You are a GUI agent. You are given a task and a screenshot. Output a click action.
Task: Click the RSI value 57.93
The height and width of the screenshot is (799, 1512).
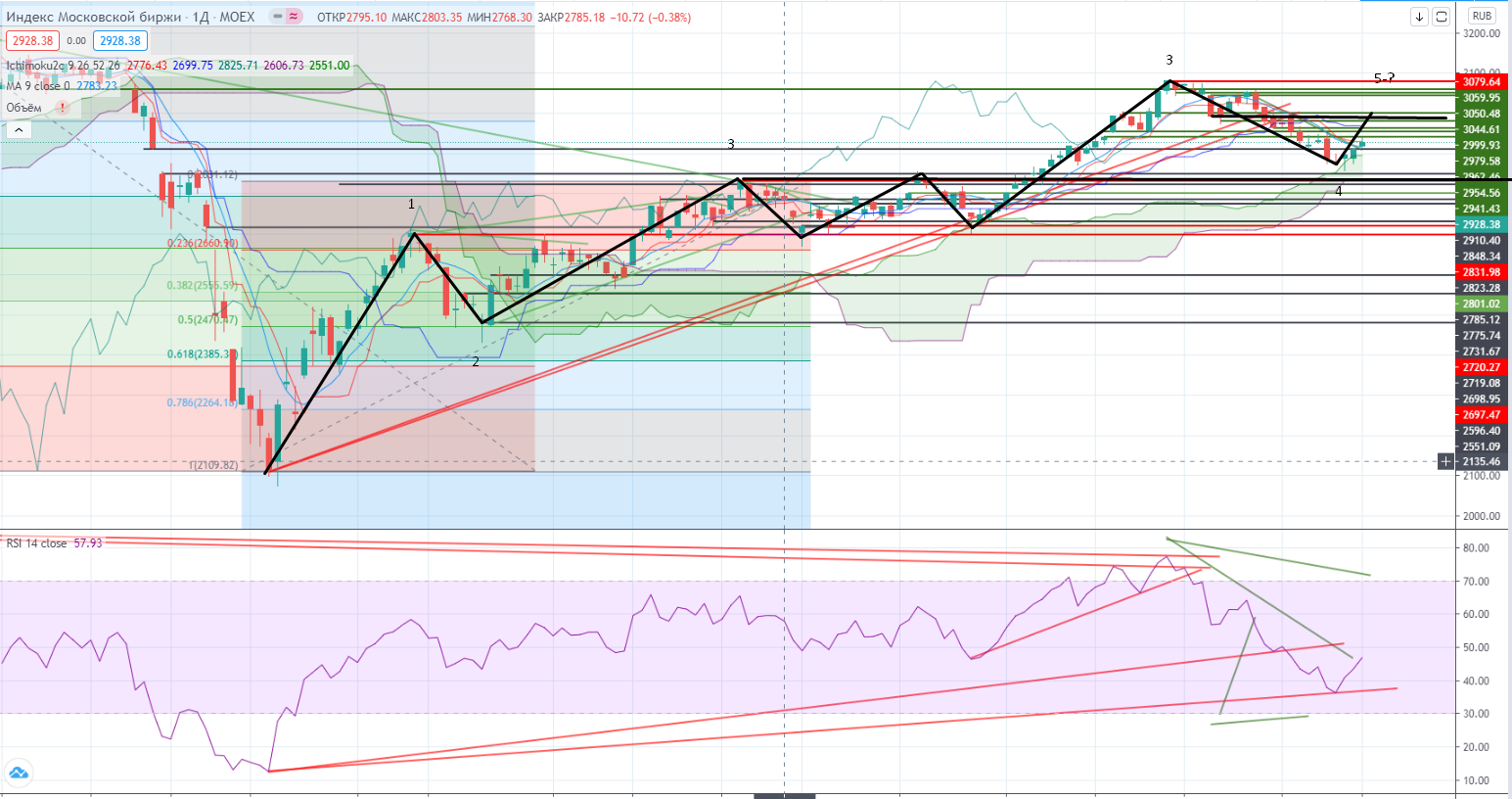pos(87,543)
